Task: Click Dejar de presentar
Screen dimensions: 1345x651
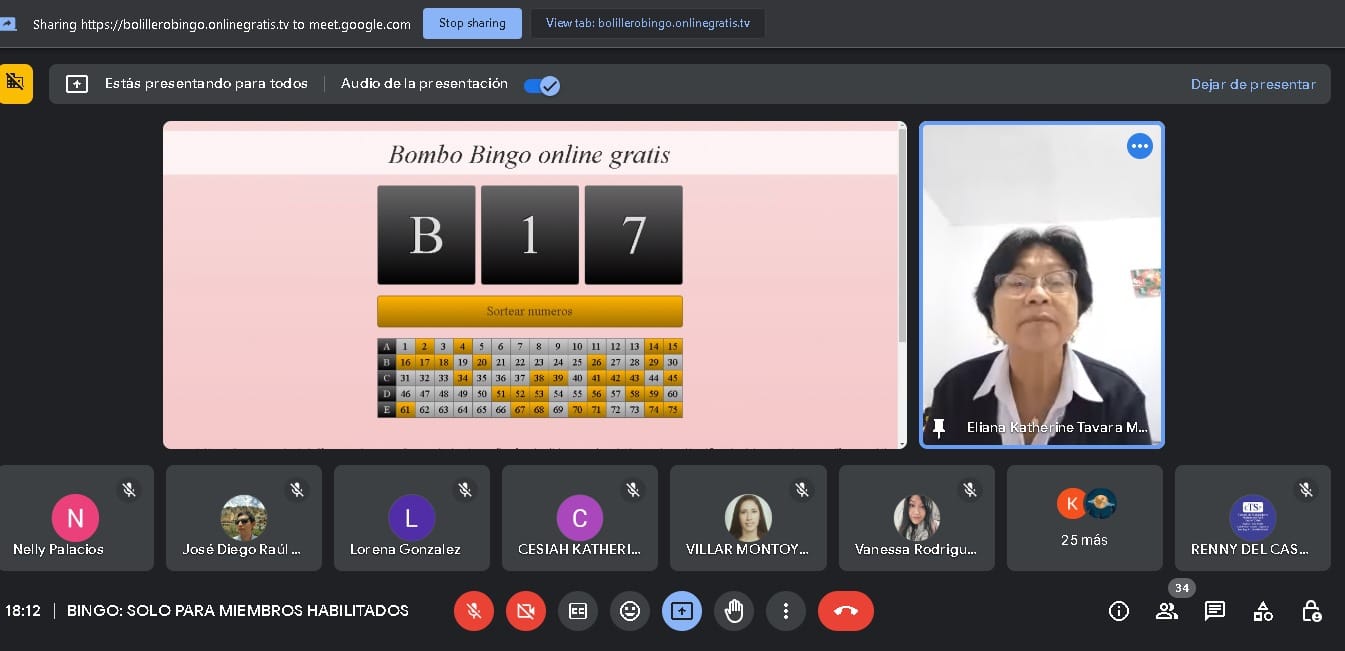Action: [x=1253, y=84]
